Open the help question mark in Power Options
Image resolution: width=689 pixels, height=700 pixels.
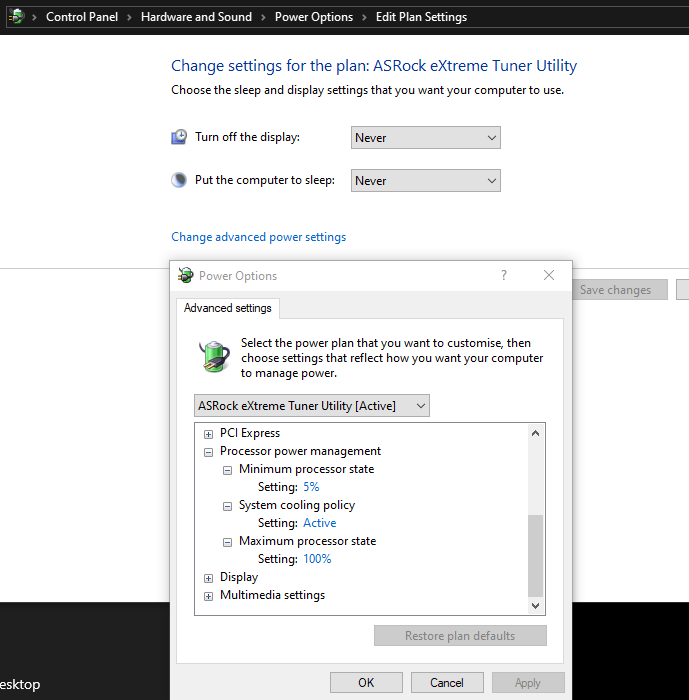coord(504,275)
